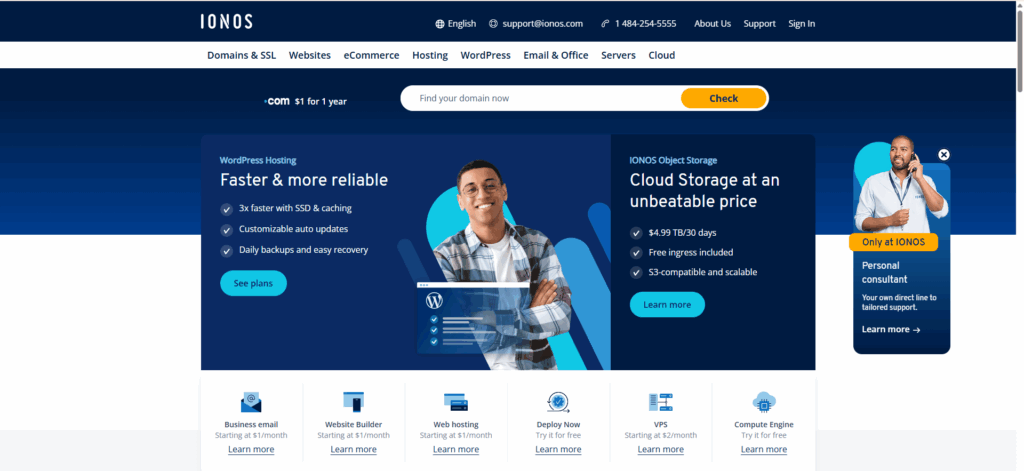Click the VPS server icon
This screenshot has width=1024, height=471.
[x=661, y=402]
